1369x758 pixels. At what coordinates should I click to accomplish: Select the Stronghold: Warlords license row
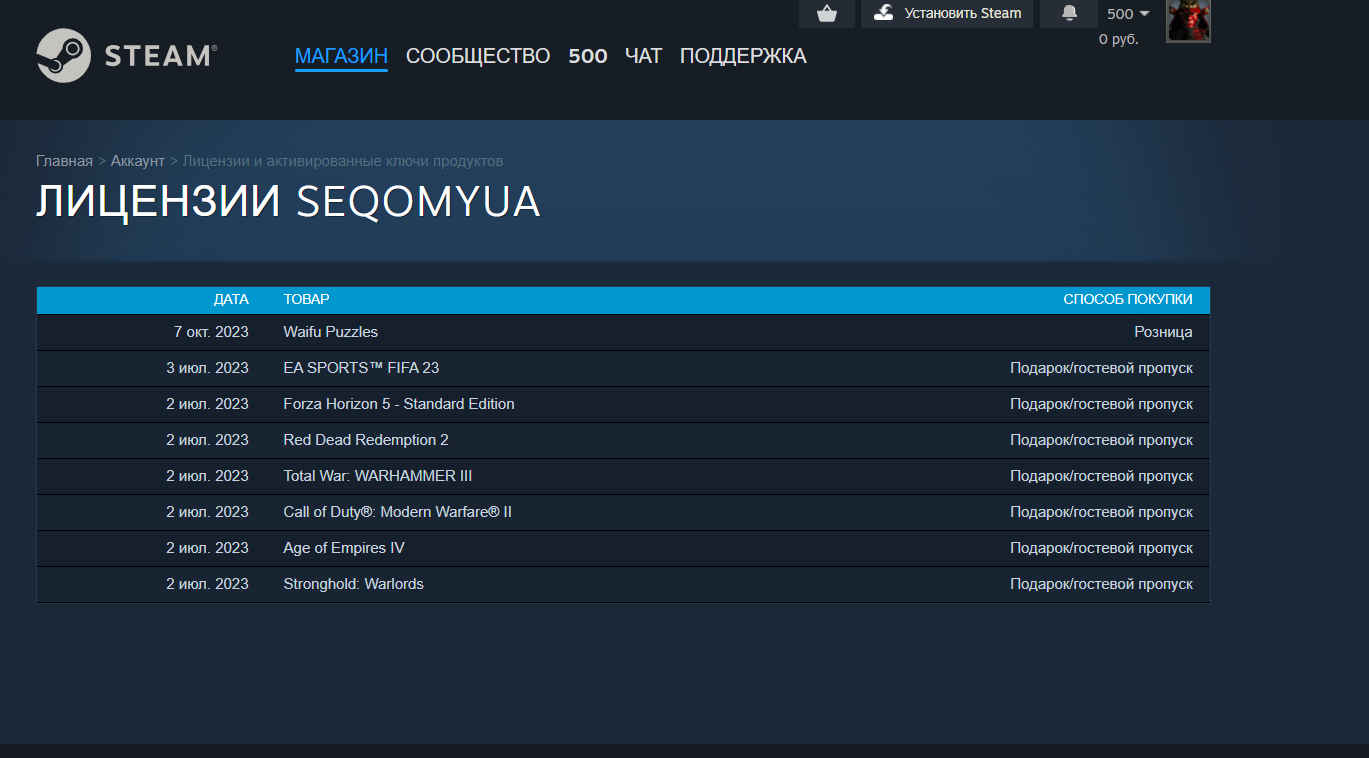click(623, 584)
